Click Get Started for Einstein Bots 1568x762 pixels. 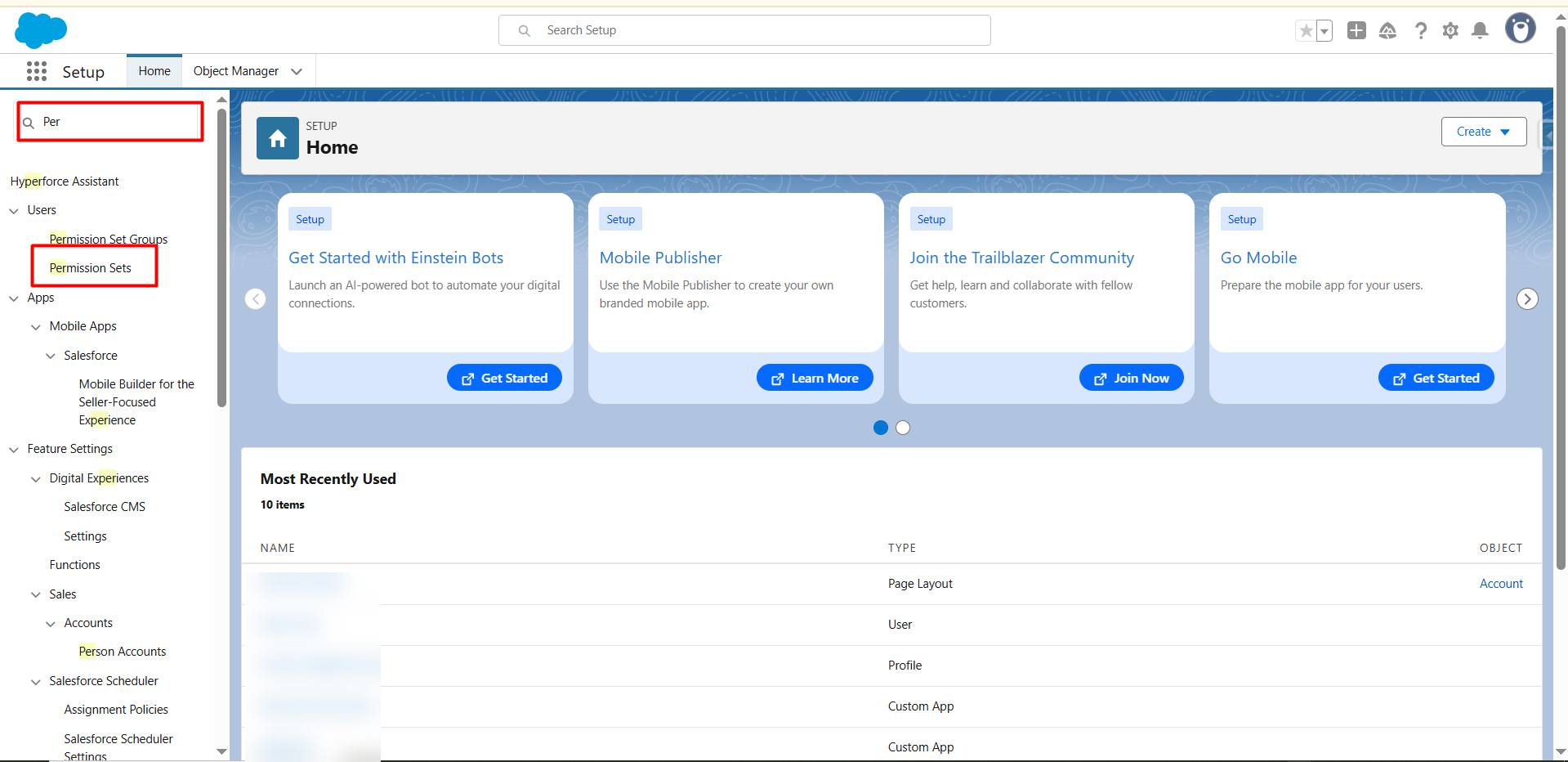coord(504,378)
